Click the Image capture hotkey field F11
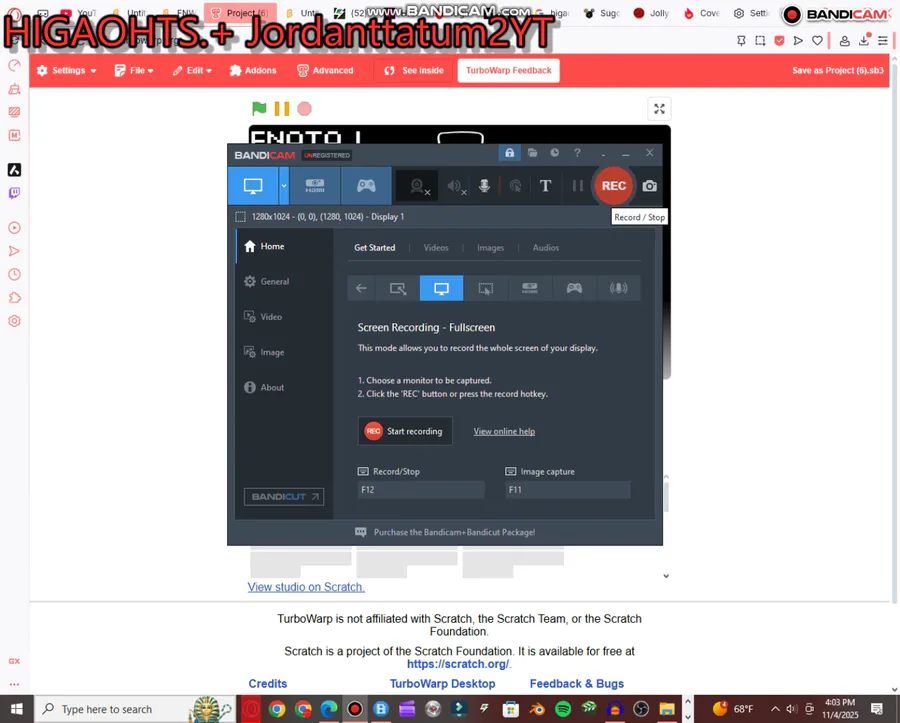The width and height of the screenshot is (900, 723). pos(568,489)
